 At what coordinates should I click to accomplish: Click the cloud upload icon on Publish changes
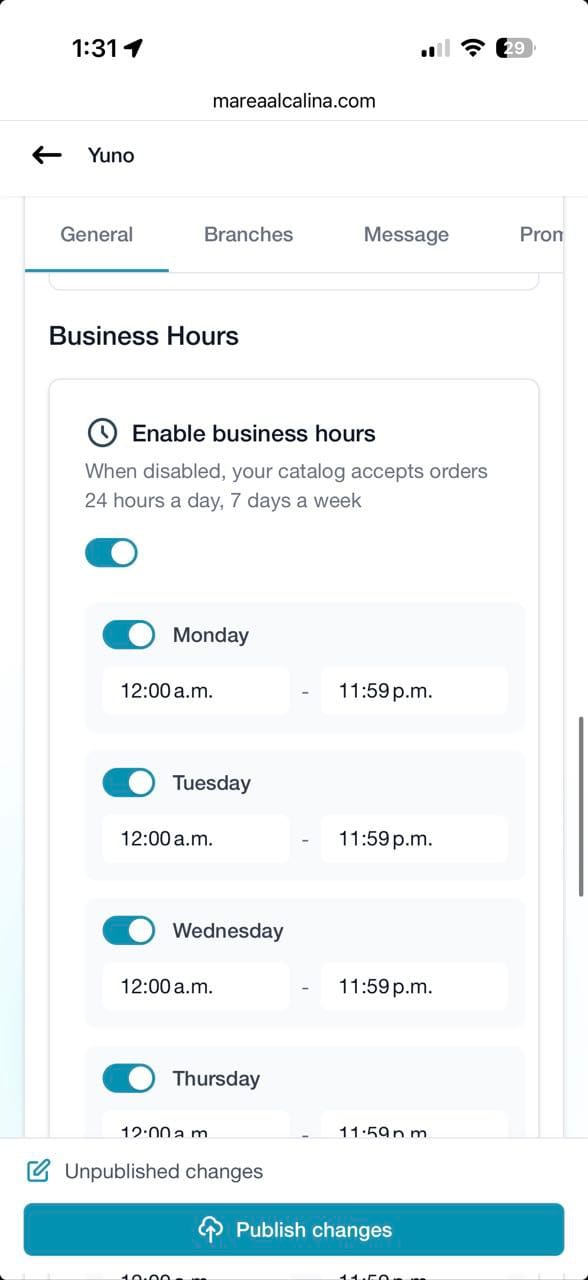[x=210, y=1230]
